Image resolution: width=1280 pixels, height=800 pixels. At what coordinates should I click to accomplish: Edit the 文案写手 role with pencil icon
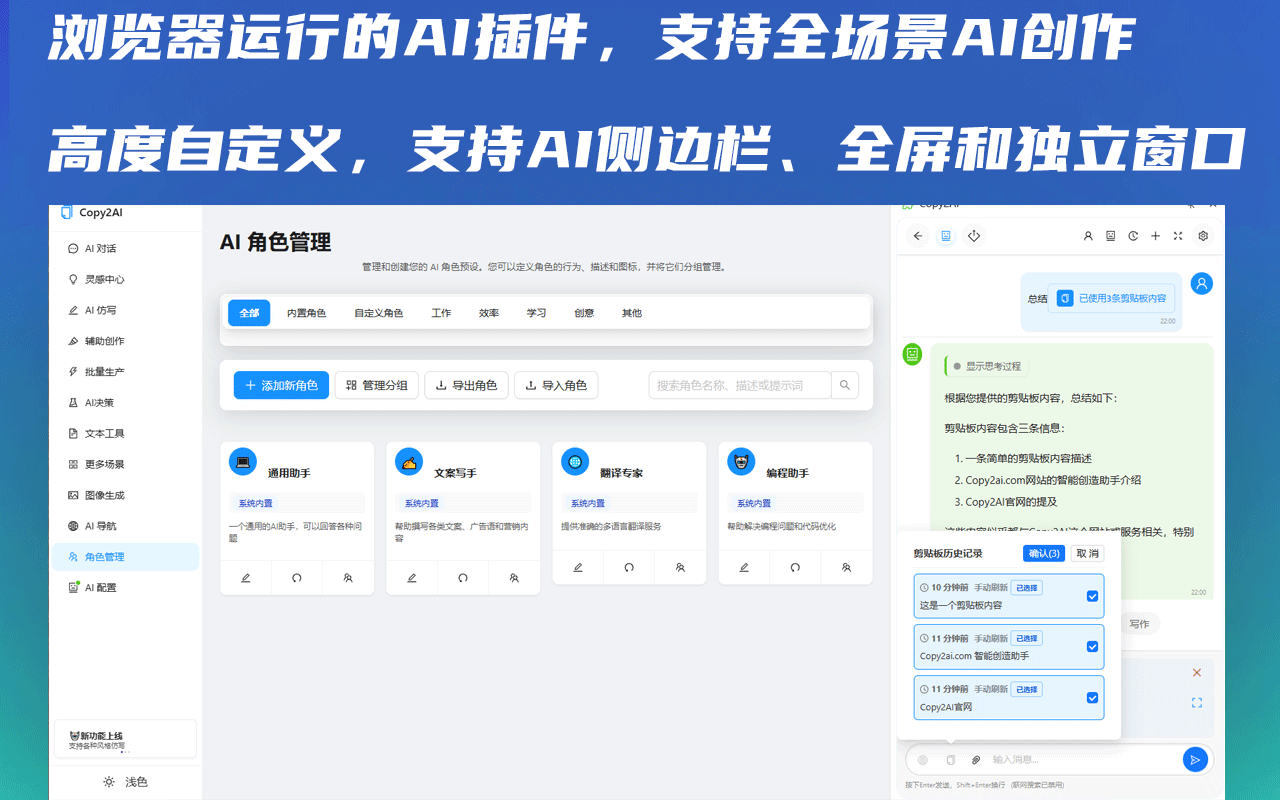412,578
